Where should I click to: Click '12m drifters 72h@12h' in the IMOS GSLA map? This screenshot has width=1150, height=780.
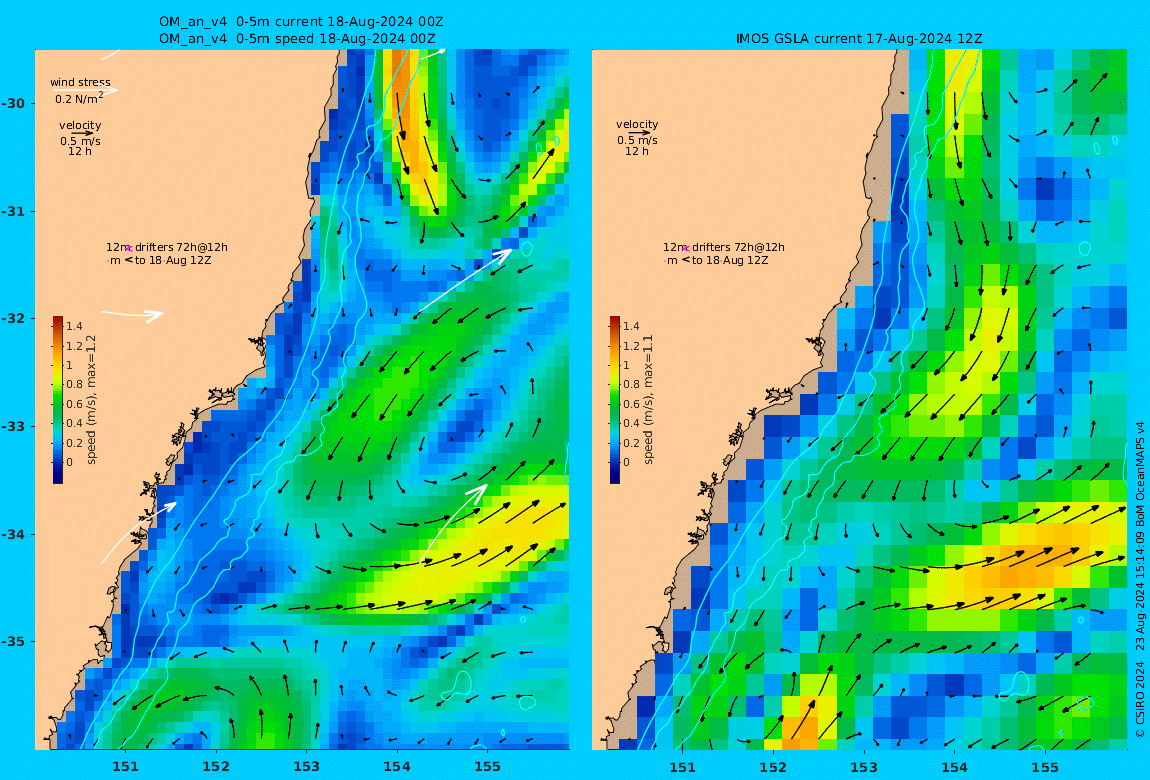(x=723, y=247)
